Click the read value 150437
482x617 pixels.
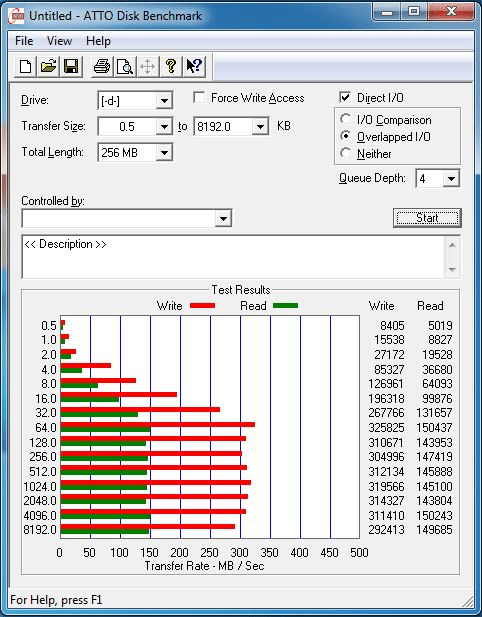pos(434,427)
